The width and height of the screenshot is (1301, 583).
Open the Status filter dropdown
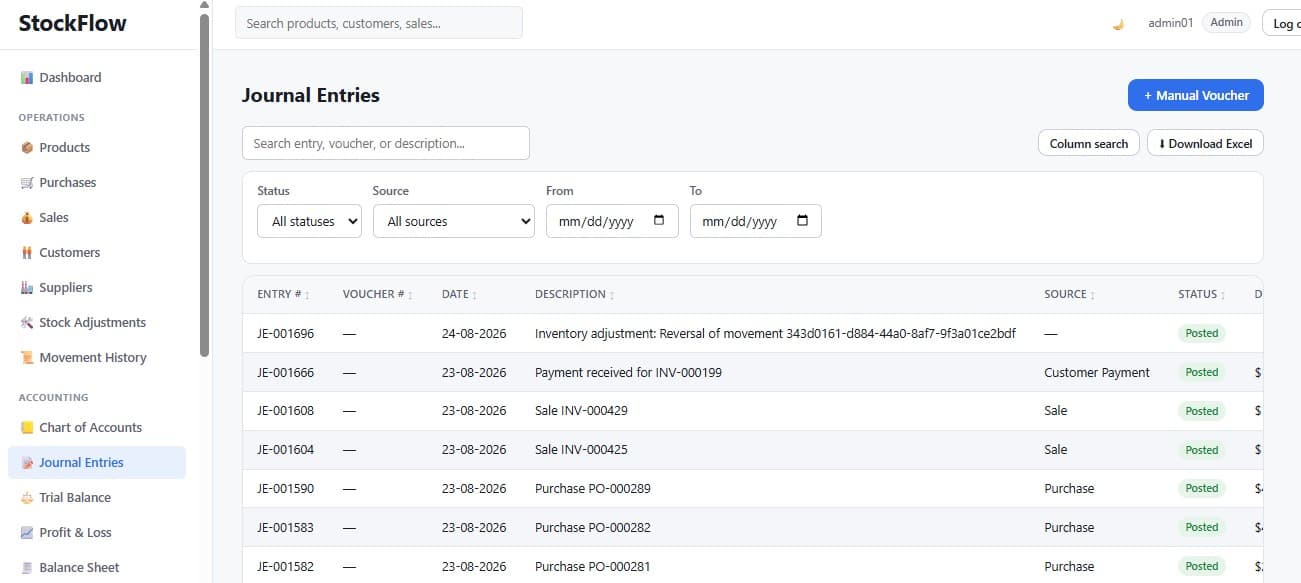coord(310,221)
